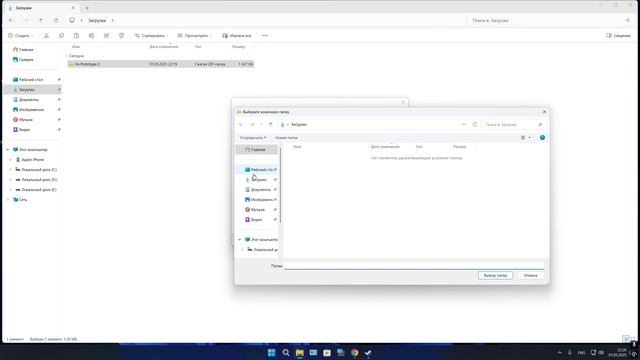Open the Создать dropdown in Explorer toolbar
This screenshot has height=360, width=640.
coord(20,36)
